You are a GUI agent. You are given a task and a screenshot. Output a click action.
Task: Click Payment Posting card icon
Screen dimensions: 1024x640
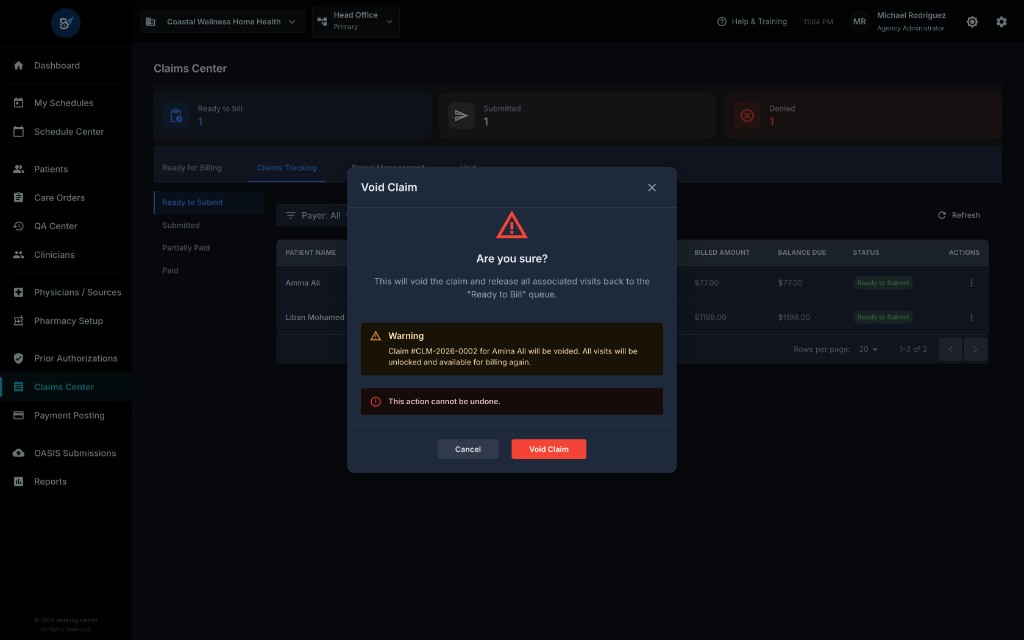[x=18, y=415]
